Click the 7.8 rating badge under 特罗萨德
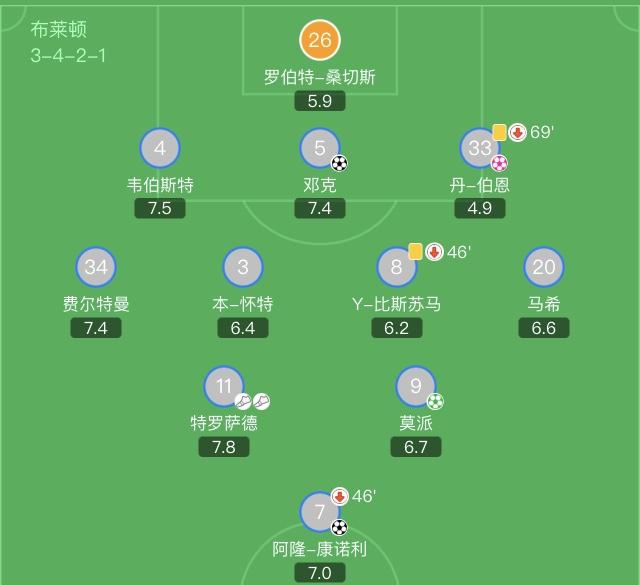 [x=224, y=447]
